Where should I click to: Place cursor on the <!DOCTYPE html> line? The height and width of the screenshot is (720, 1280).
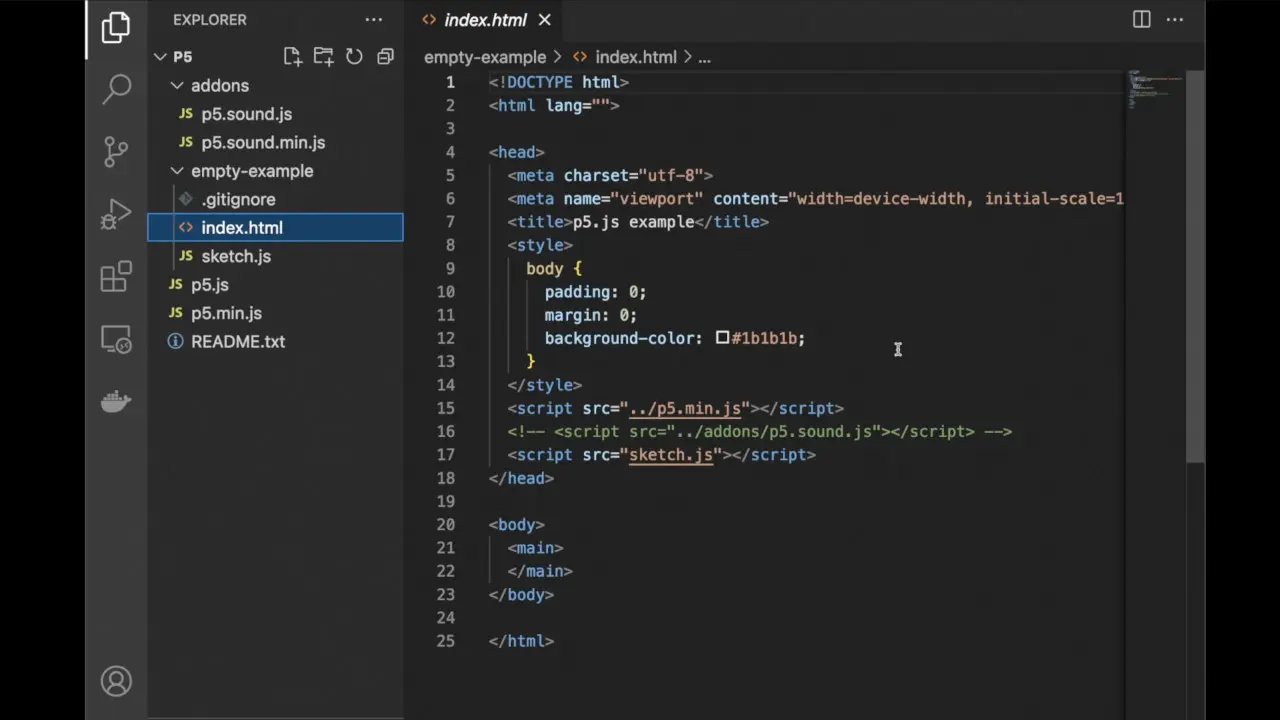(558, 82)
